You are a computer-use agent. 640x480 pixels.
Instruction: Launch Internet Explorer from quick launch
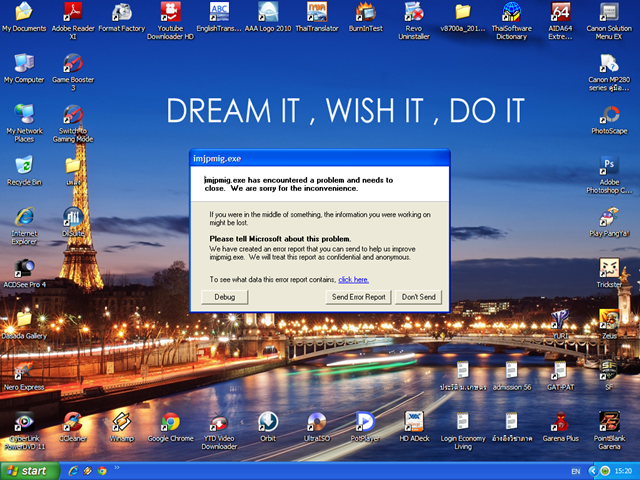point(73,471)
